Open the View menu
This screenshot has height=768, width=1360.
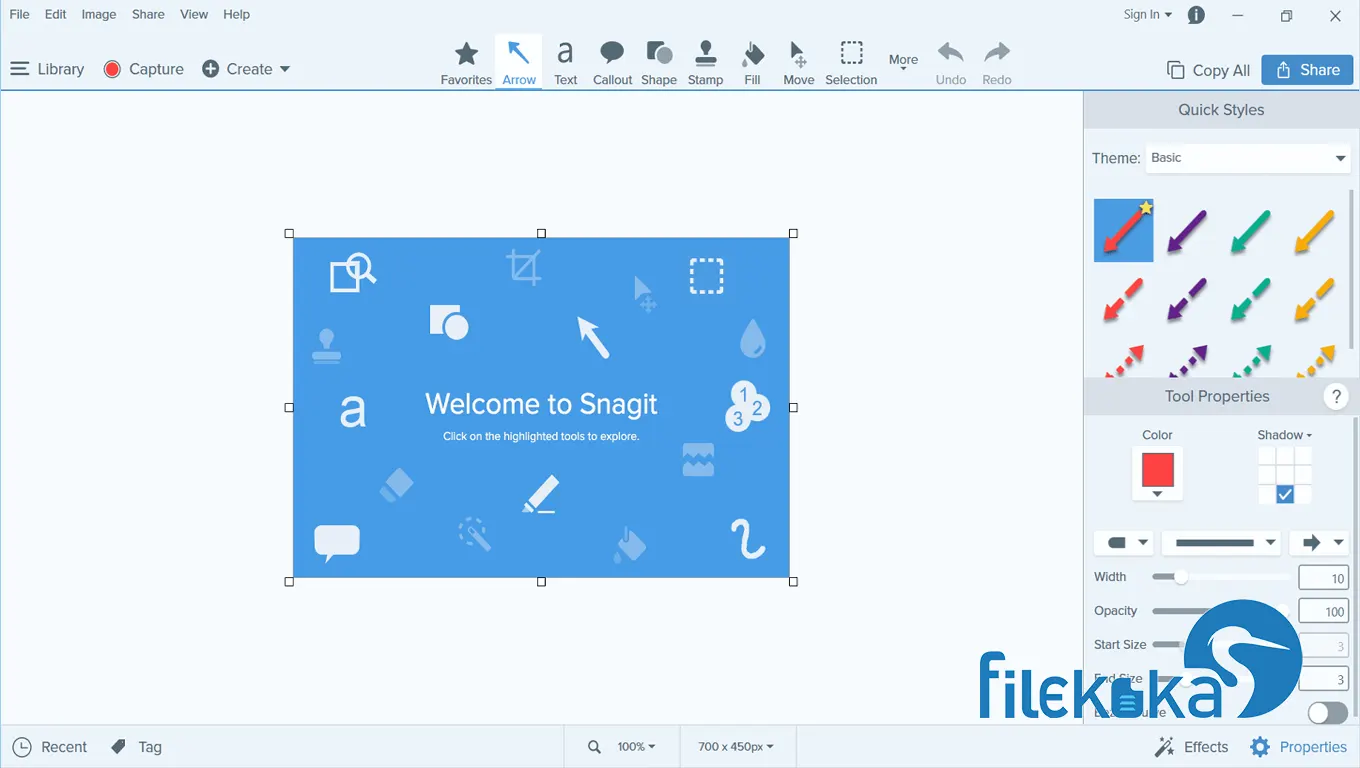(x=194, y=15)
